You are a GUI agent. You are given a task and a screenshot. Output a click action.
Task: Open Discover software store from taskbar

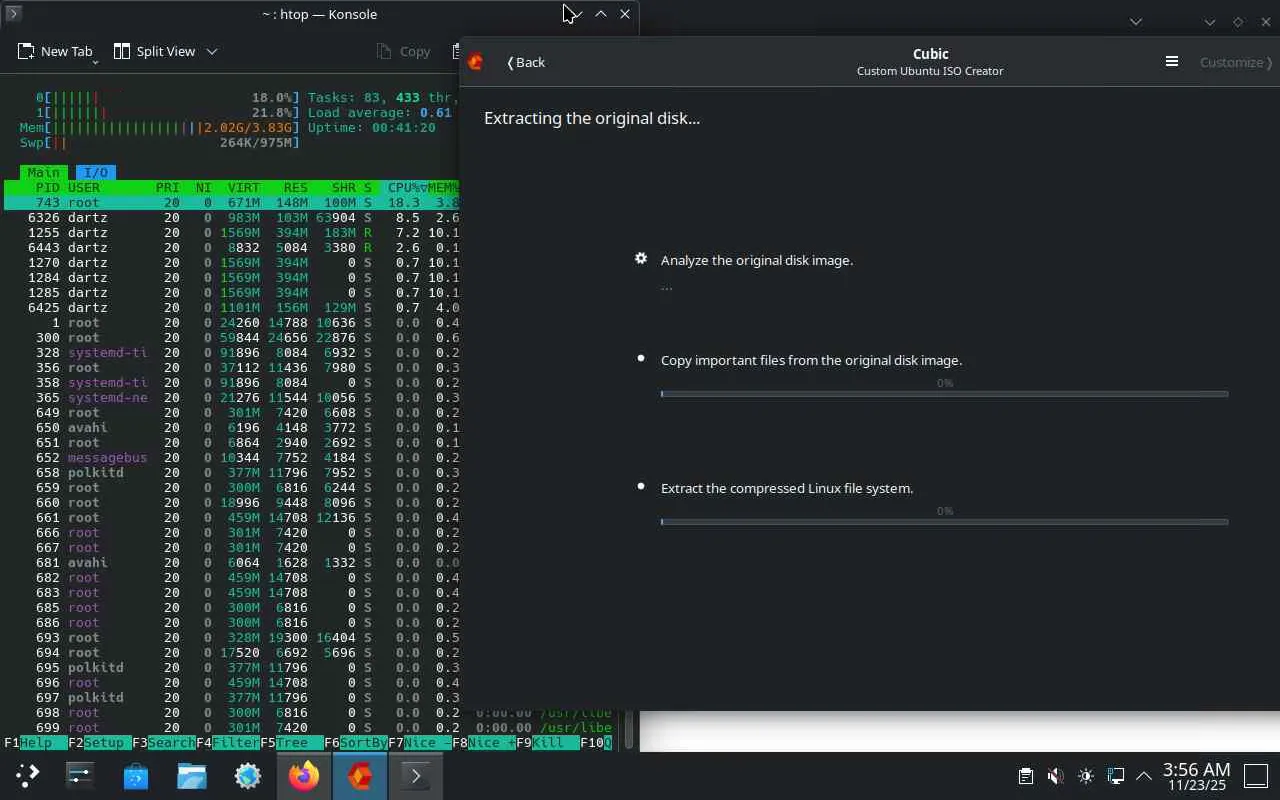(x=136, y=775)
